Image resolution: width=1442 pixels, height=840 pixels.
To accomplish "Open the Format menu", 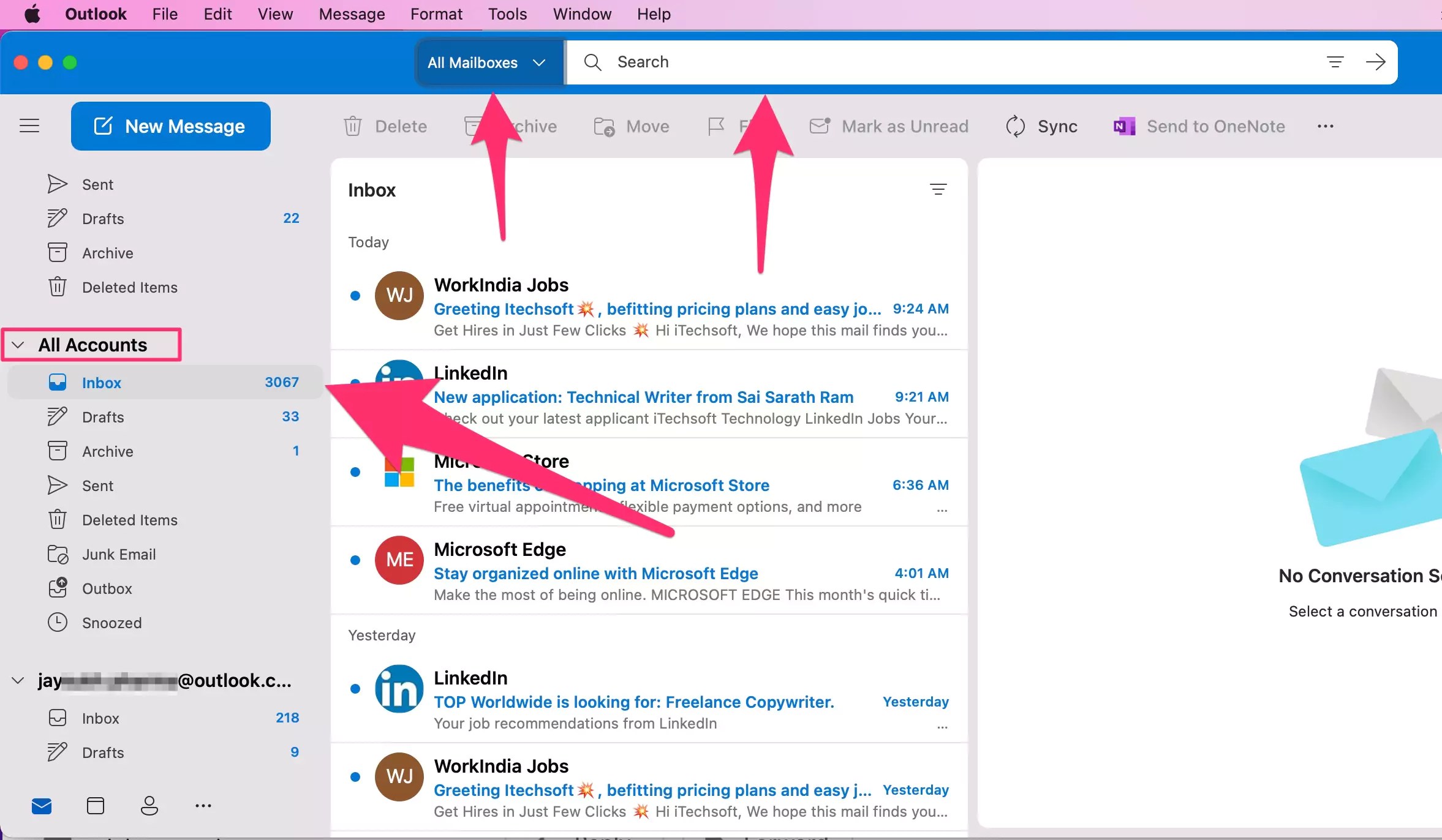I will [436, 13].
